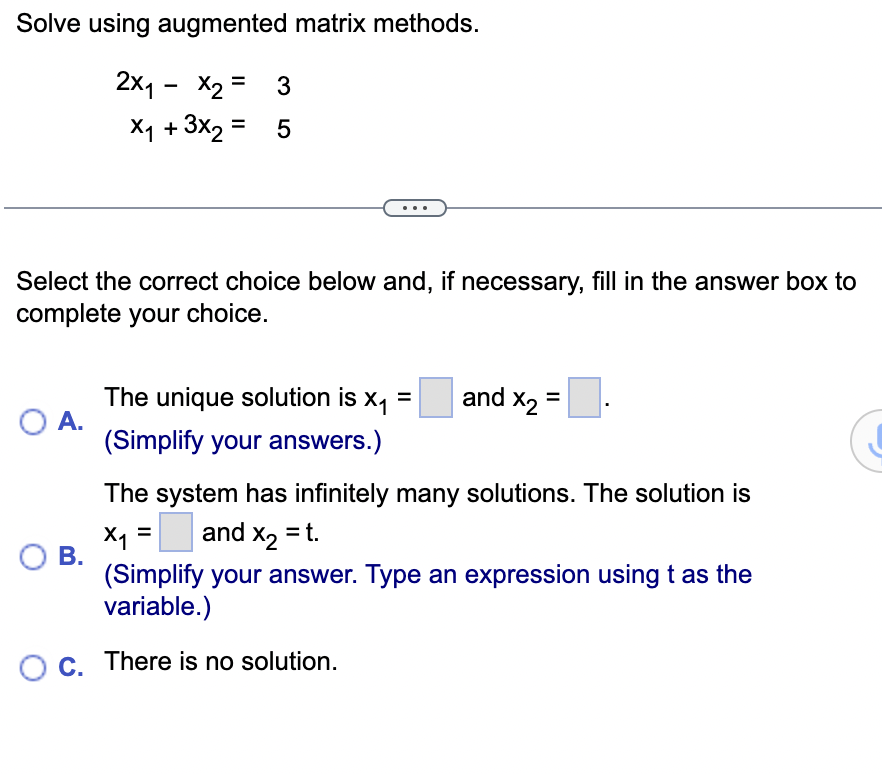Viewport: 882px width, 774px height.
Task: Click the x1 answer box in choice B
Action: [x=175, y=532]
